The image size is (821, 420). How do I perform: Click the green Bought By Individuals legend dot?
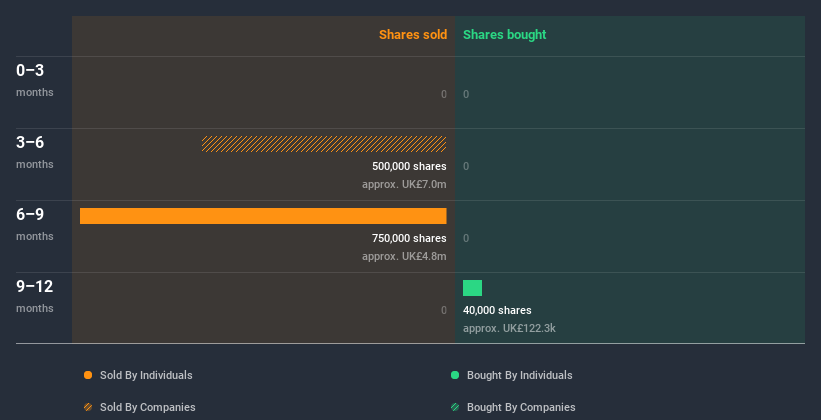[455, 375]
